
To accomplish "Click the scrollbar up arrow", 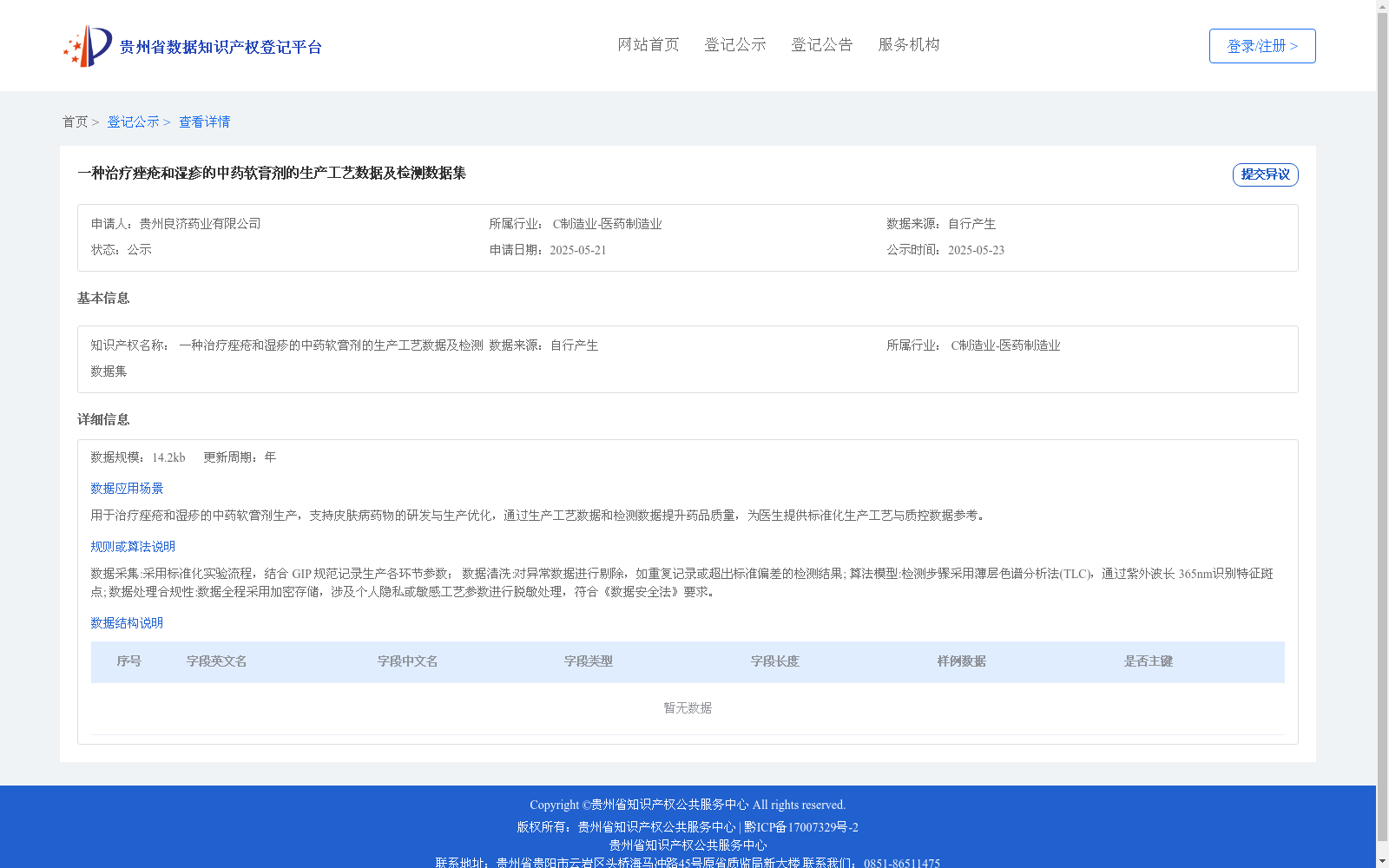I will 1383,7.
